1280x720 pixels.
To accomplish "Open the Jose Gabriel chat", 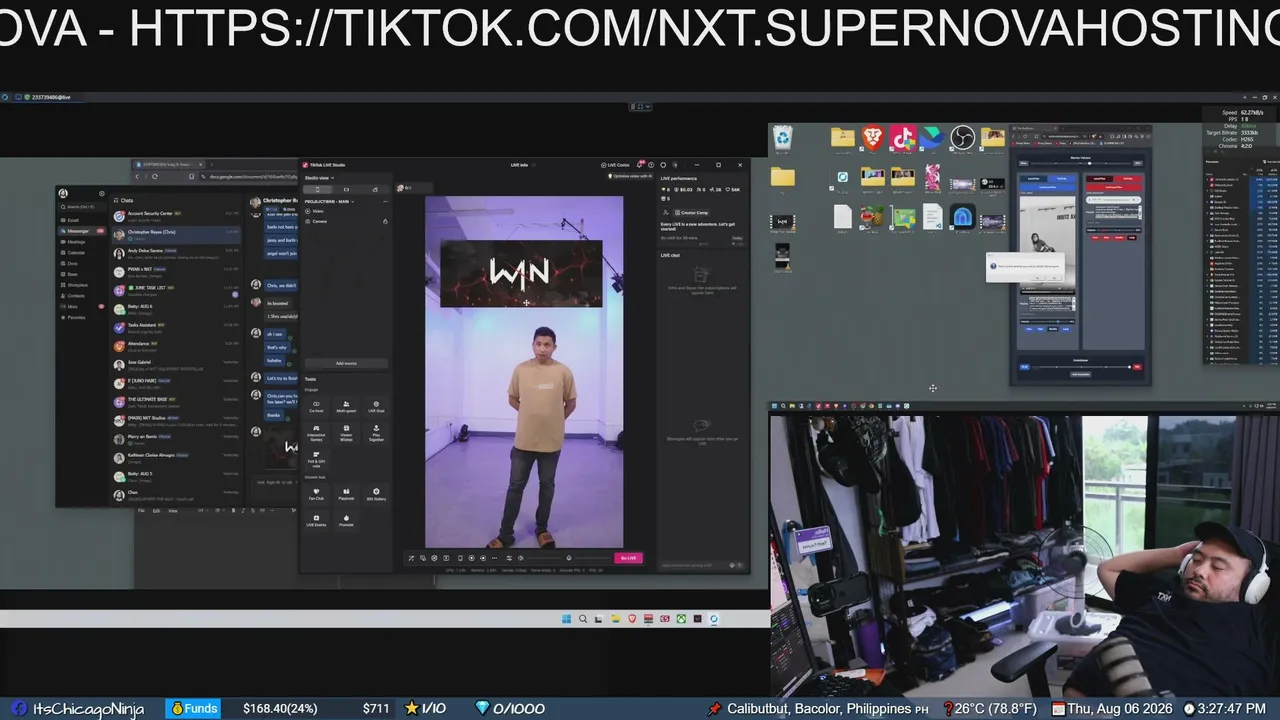I will tap(176, 364).
